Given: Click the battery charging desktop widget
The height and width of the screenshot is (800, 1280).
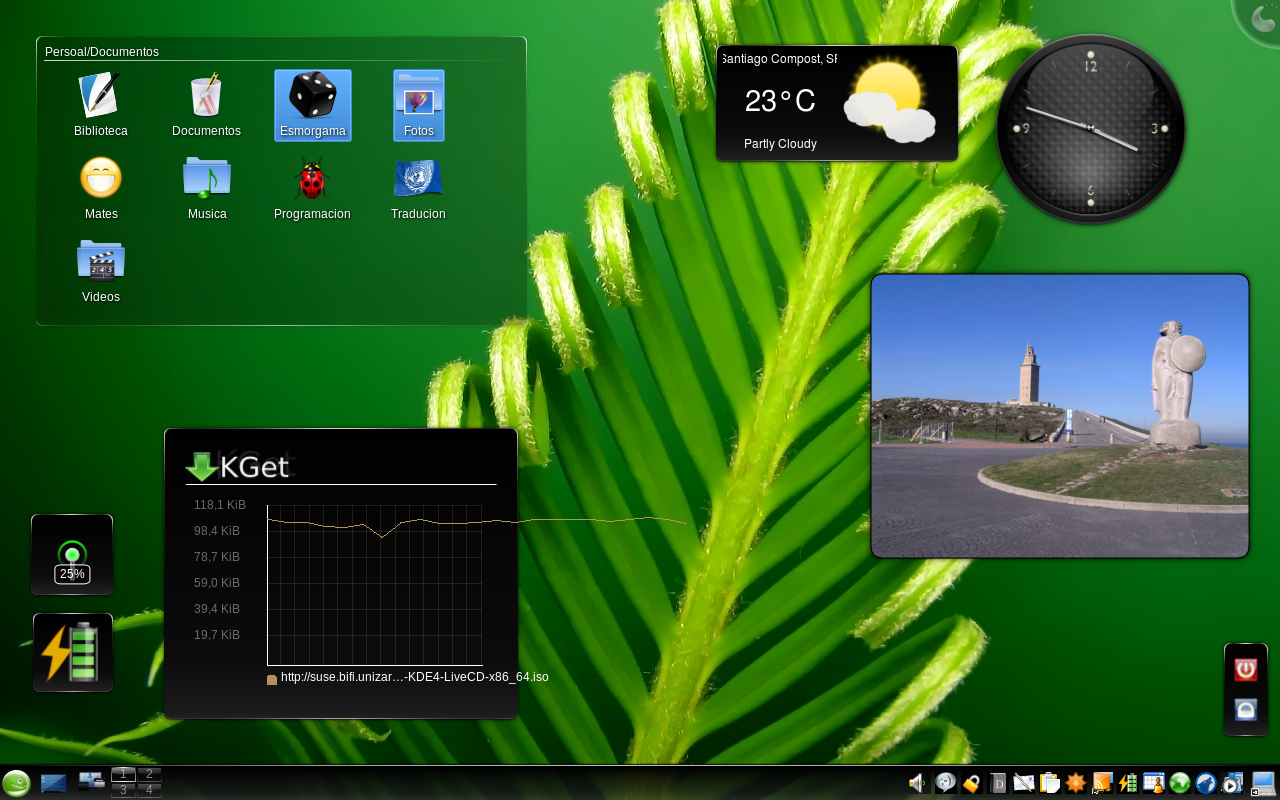Looking at the screenshot, I should 73,652.
